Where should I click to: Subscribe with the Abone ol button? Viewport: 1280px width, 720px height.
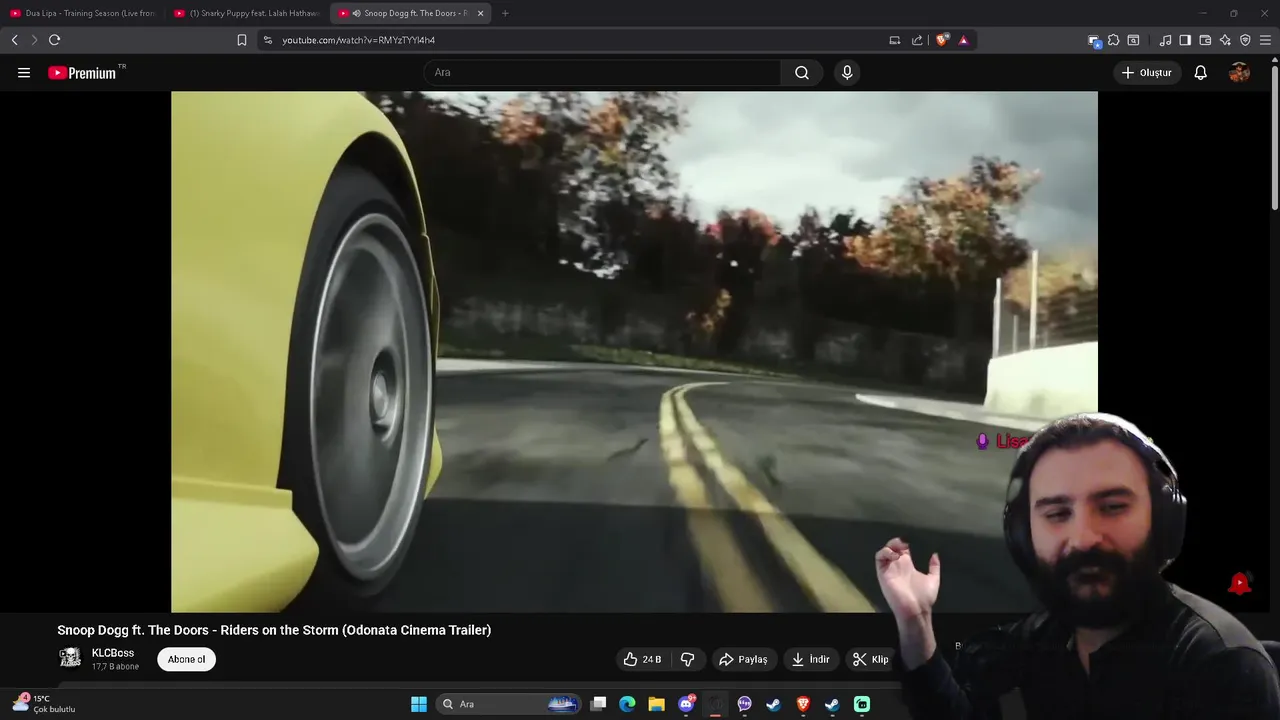pos(186,659)
